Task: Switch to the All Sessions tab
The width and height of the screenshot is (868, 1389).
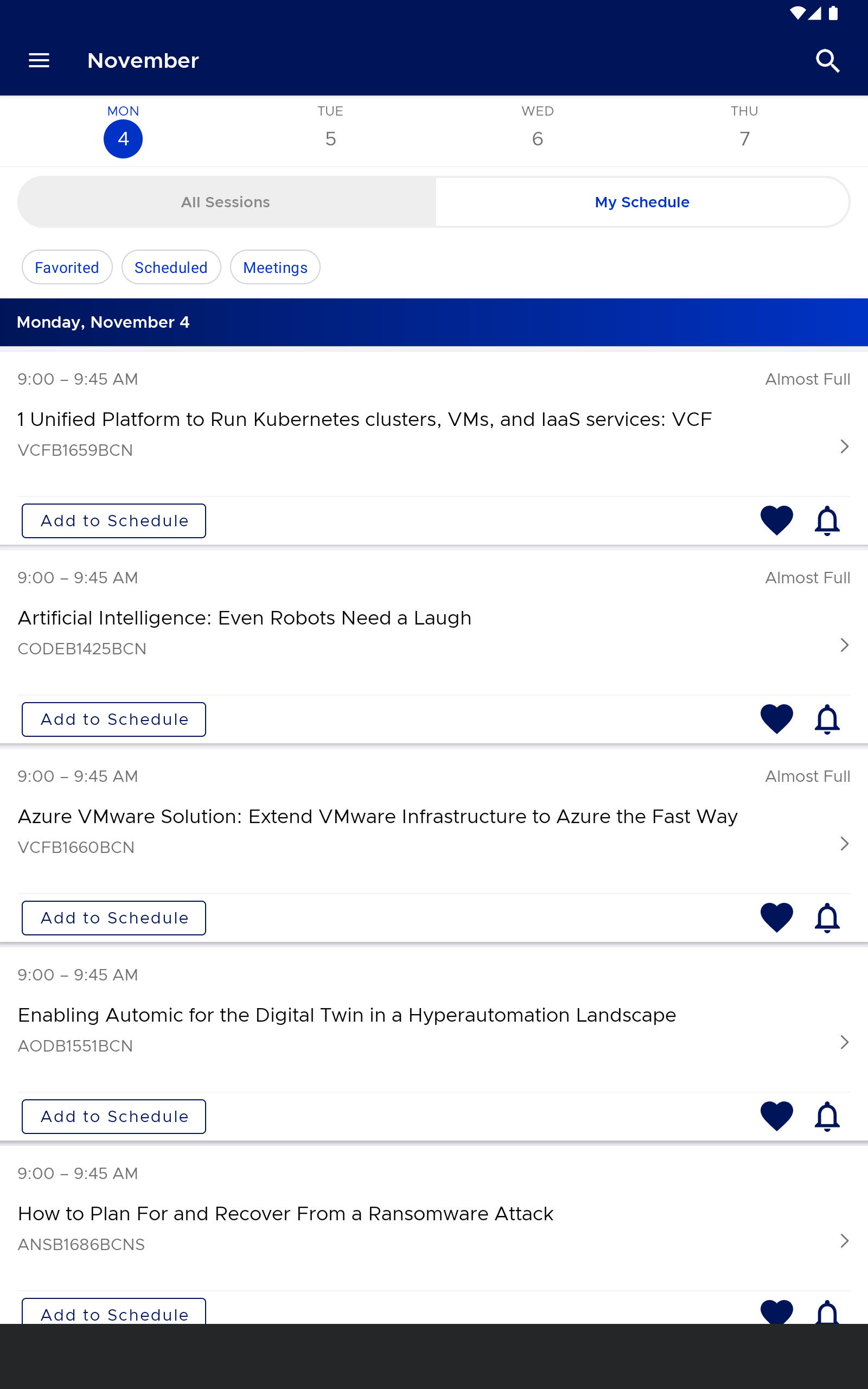Action: (226, 202)
